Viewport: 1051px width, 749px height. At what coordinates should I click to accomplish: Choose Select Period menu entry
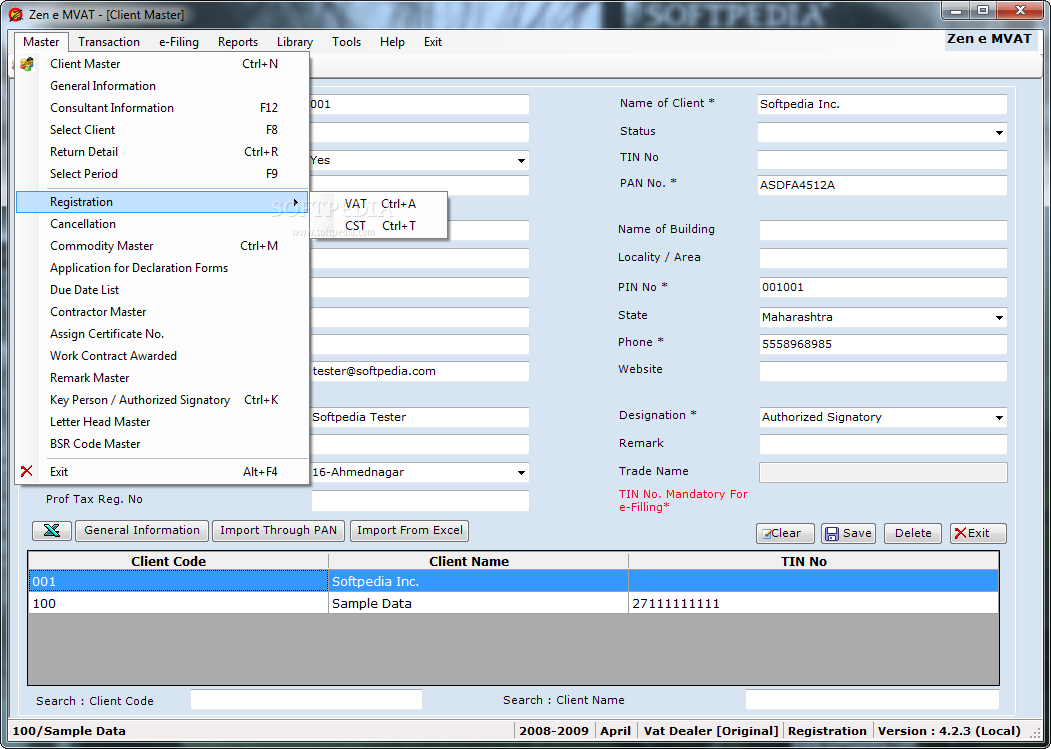[x=162, y=174]
